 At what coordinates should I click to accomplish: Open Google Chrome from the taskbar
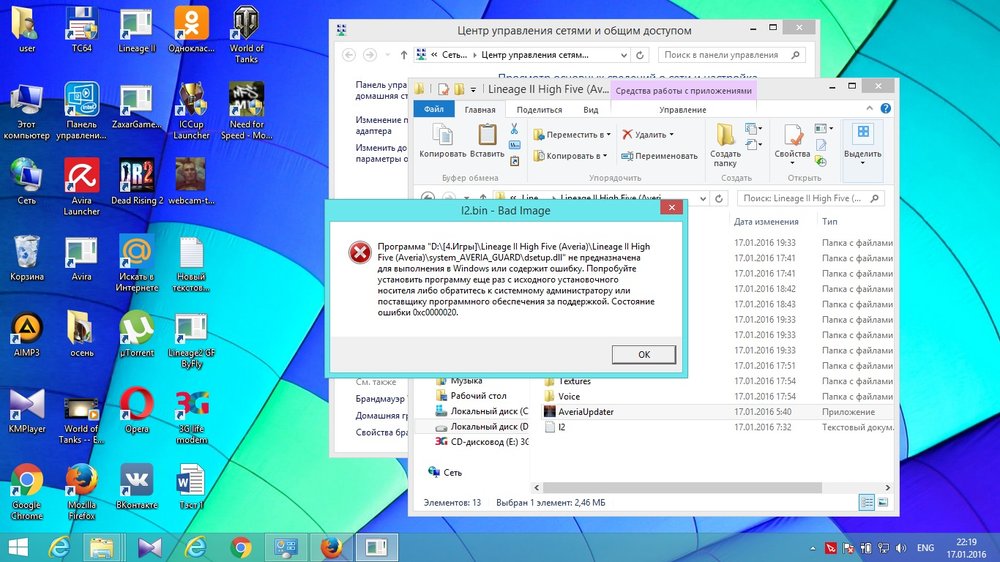tap(240, 547)
